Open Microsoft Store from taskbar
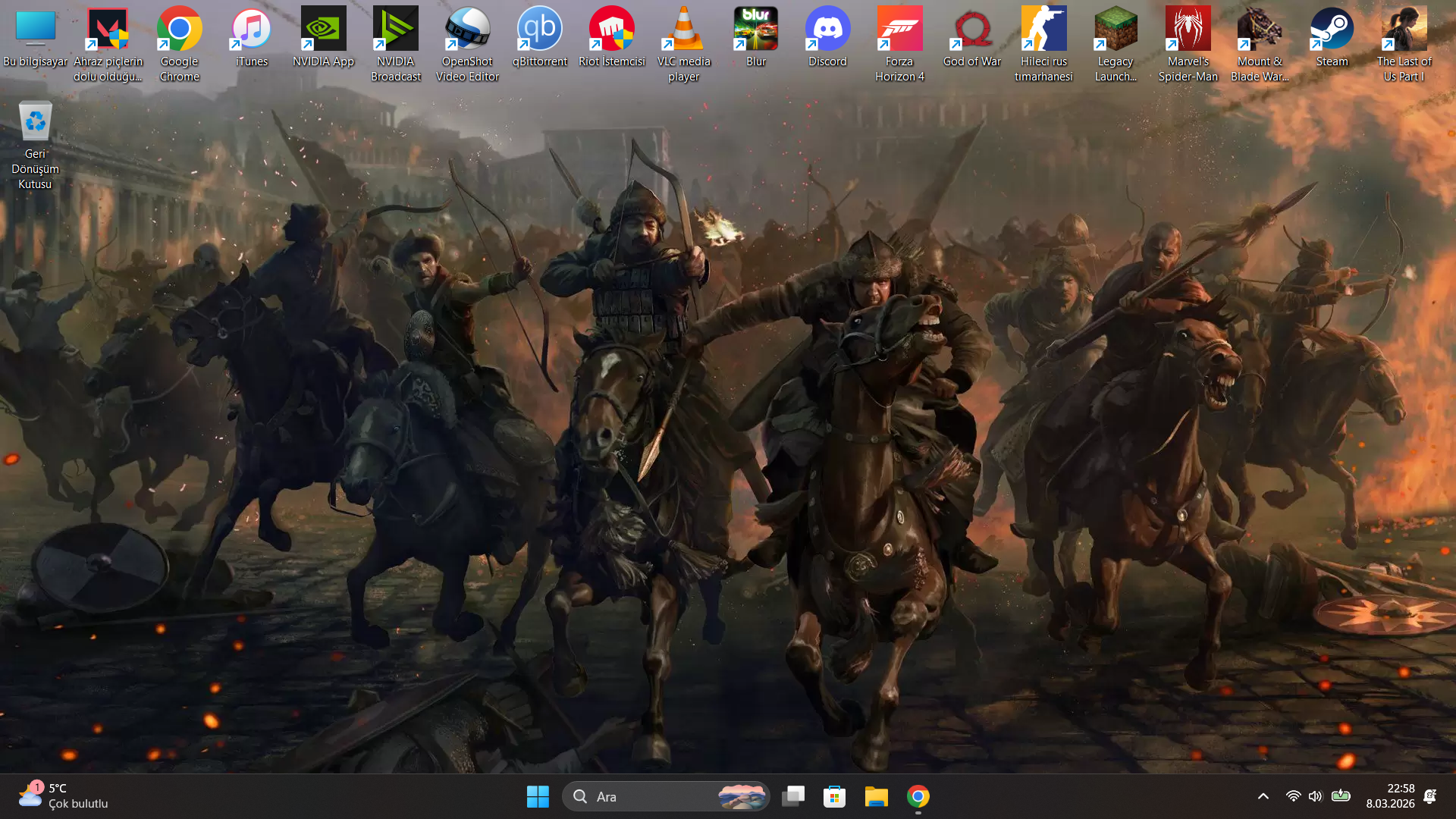 (834, 796)
